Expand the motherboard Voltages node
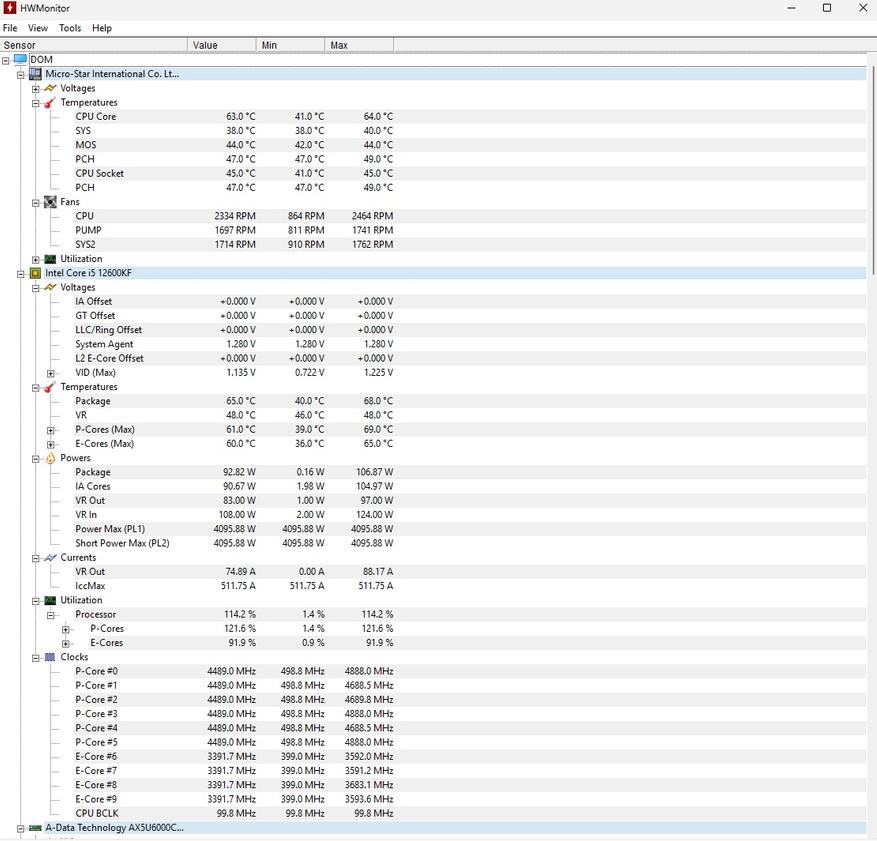877x841 pixels. (x=36, y=89)
